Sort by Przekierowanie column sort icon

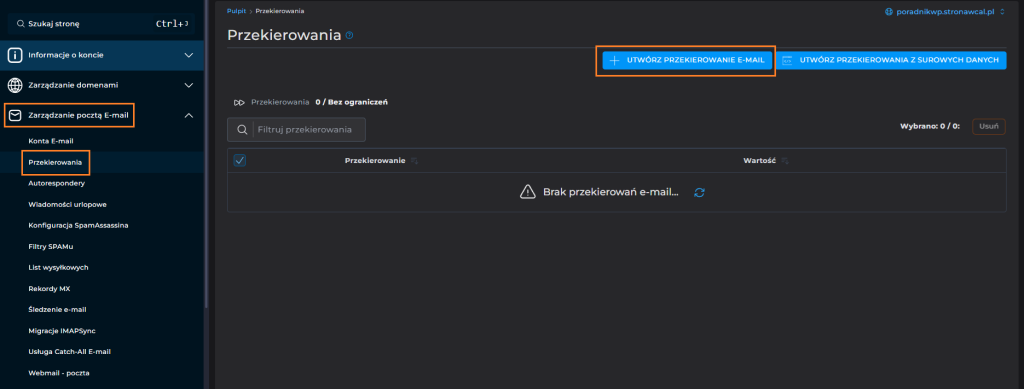pos(415,161)
